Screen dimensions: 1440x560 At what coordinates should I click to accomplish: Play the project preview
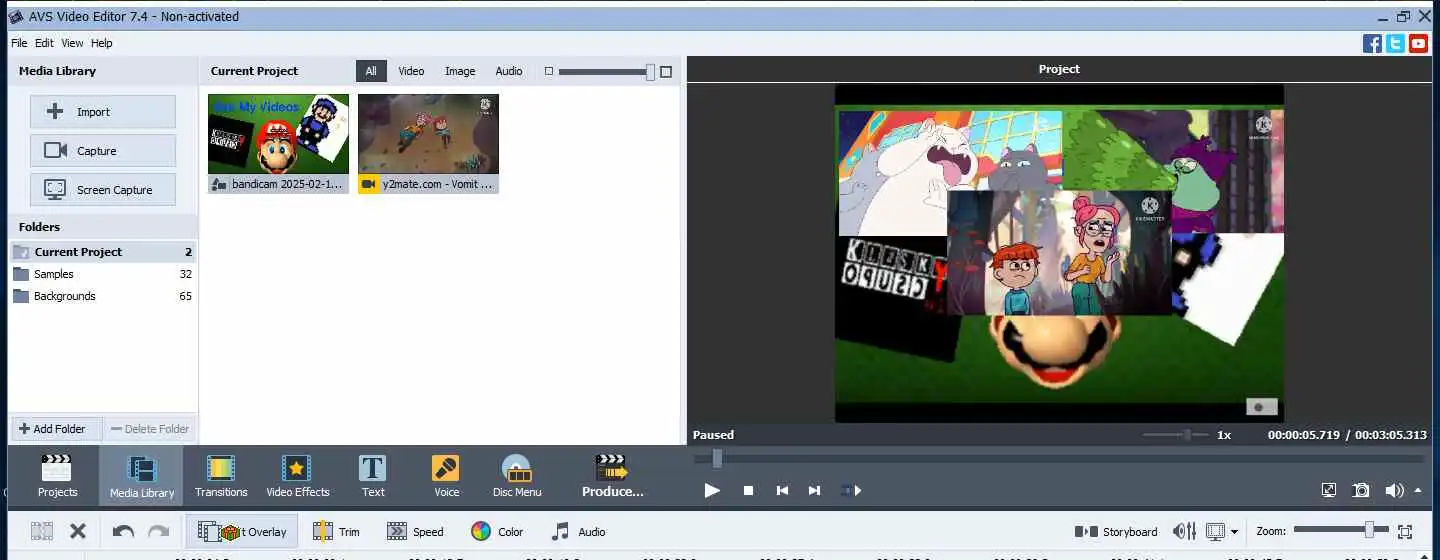[x=712, y=490]
